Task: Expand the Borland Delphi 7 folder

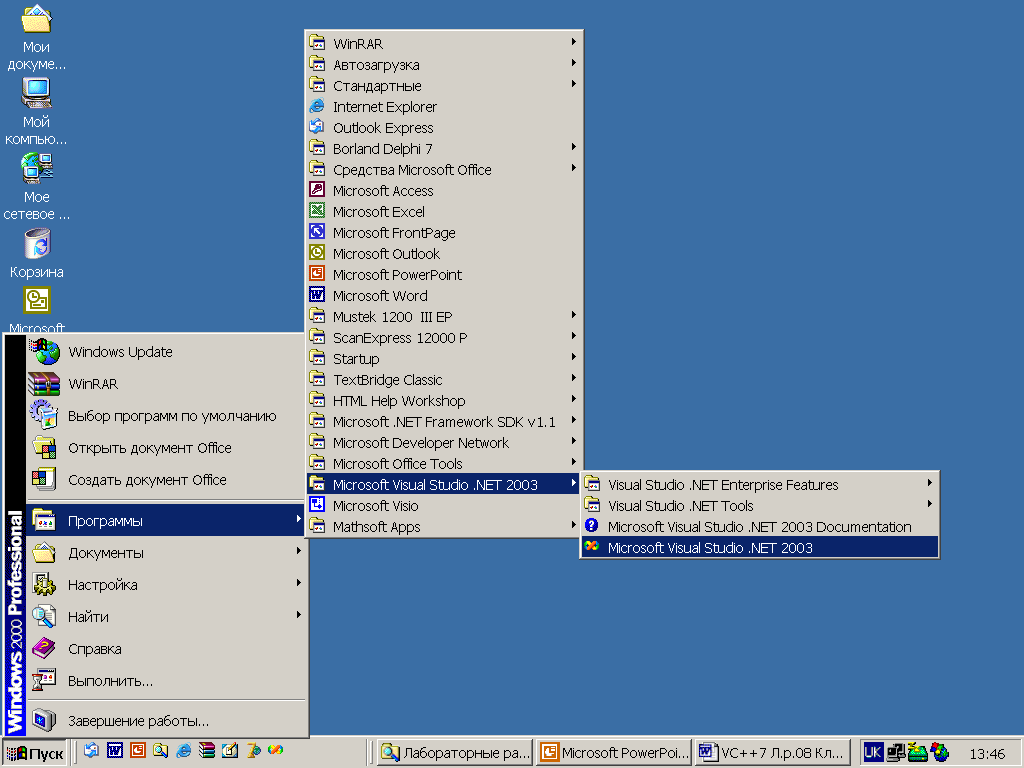Action: pyautogui.click(x=443, y=149)
